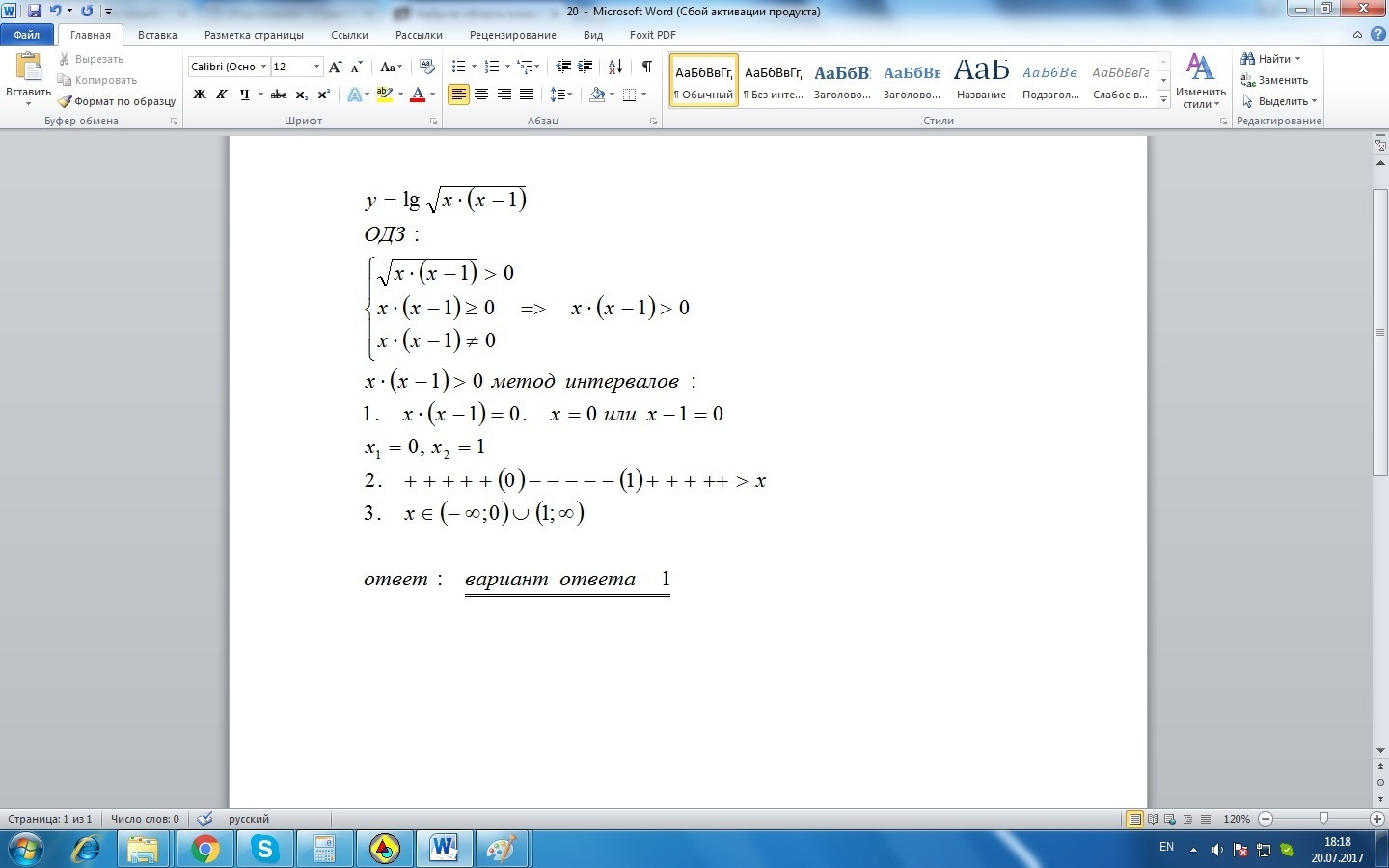The height and width of the screenshot is (868, 1389).
Task: Open the Customize Quick Access Toolbar dropdown
Action: pyautogui.click(x=108, y=12)
